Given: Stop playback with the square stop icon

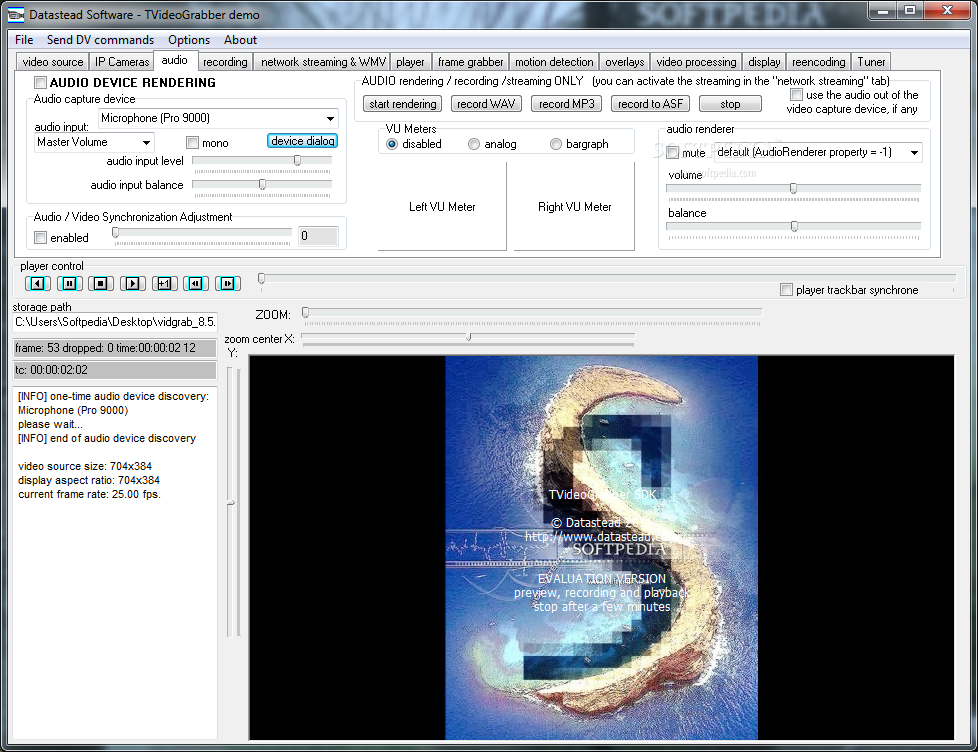Looking at the screenshot, I should [x=100, y=284].
